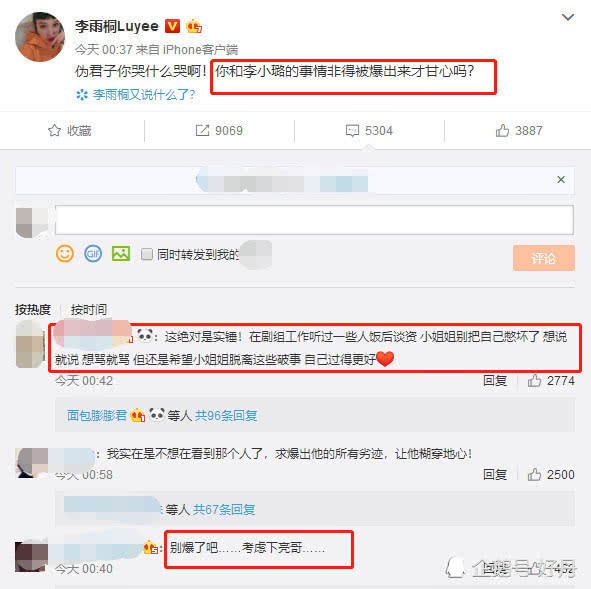591x589 pixels.
Task: Attach a picture with the image icon
Action: (x=121, y=253)
